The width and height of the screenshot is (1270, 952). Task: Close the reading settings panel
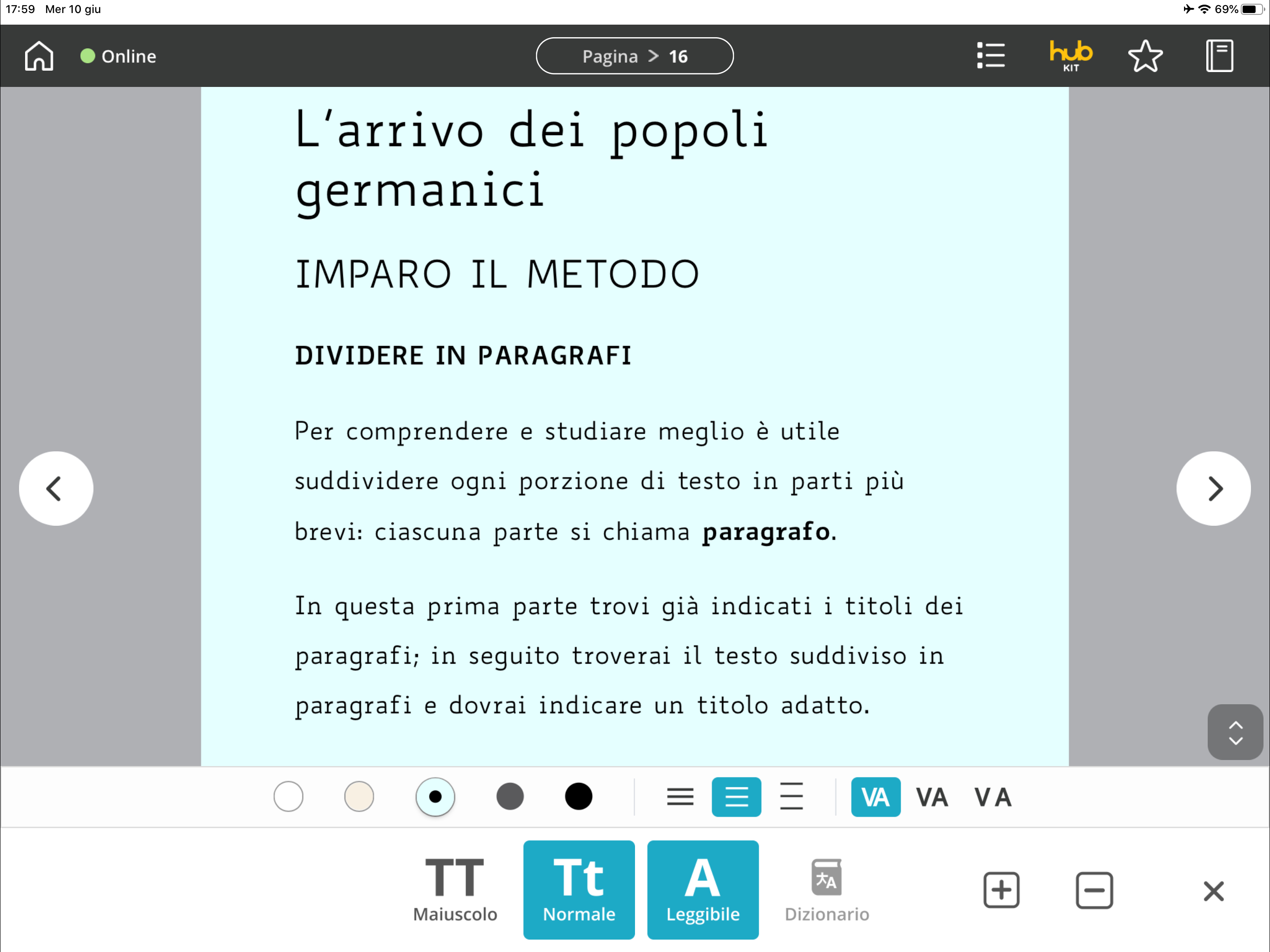click(1213, 891)
